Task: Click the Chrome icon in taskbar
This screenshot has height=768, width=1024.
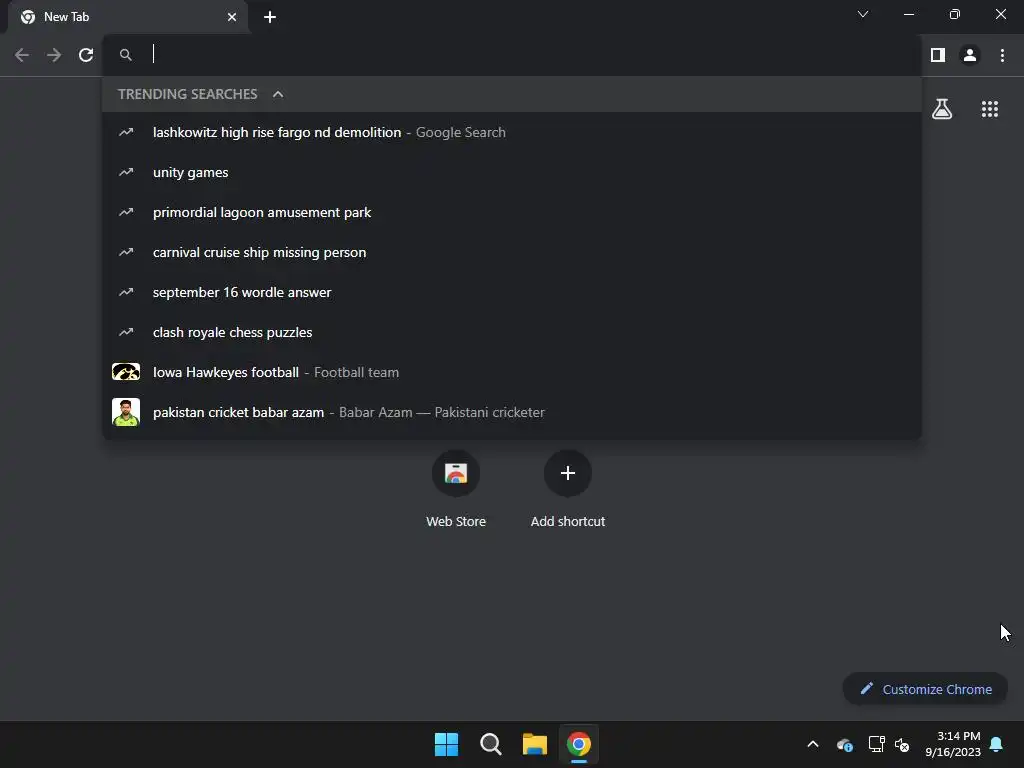Action: (579, 744)
